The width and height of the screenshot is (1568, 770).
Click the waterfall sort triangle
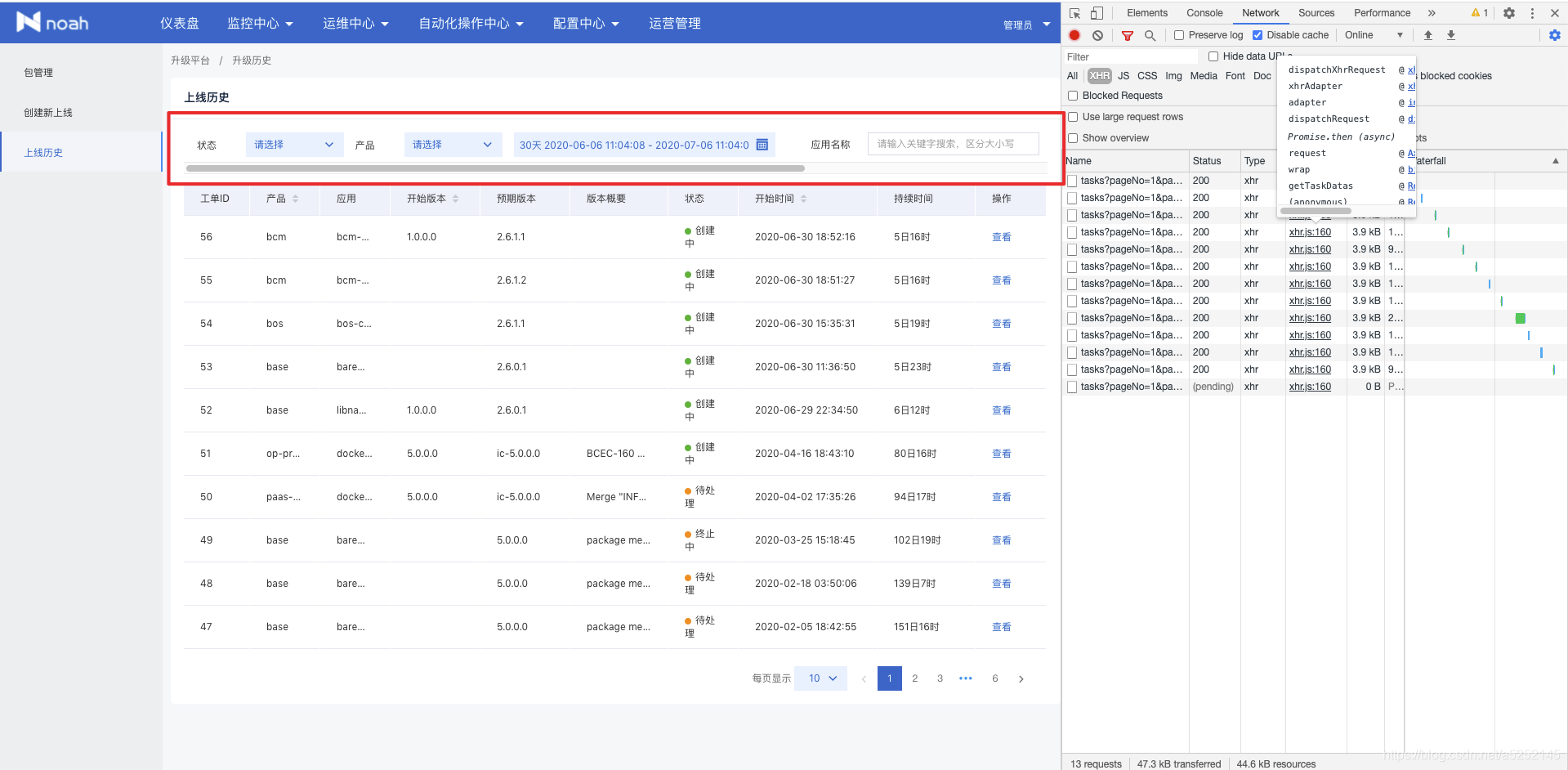[1556, 161]
